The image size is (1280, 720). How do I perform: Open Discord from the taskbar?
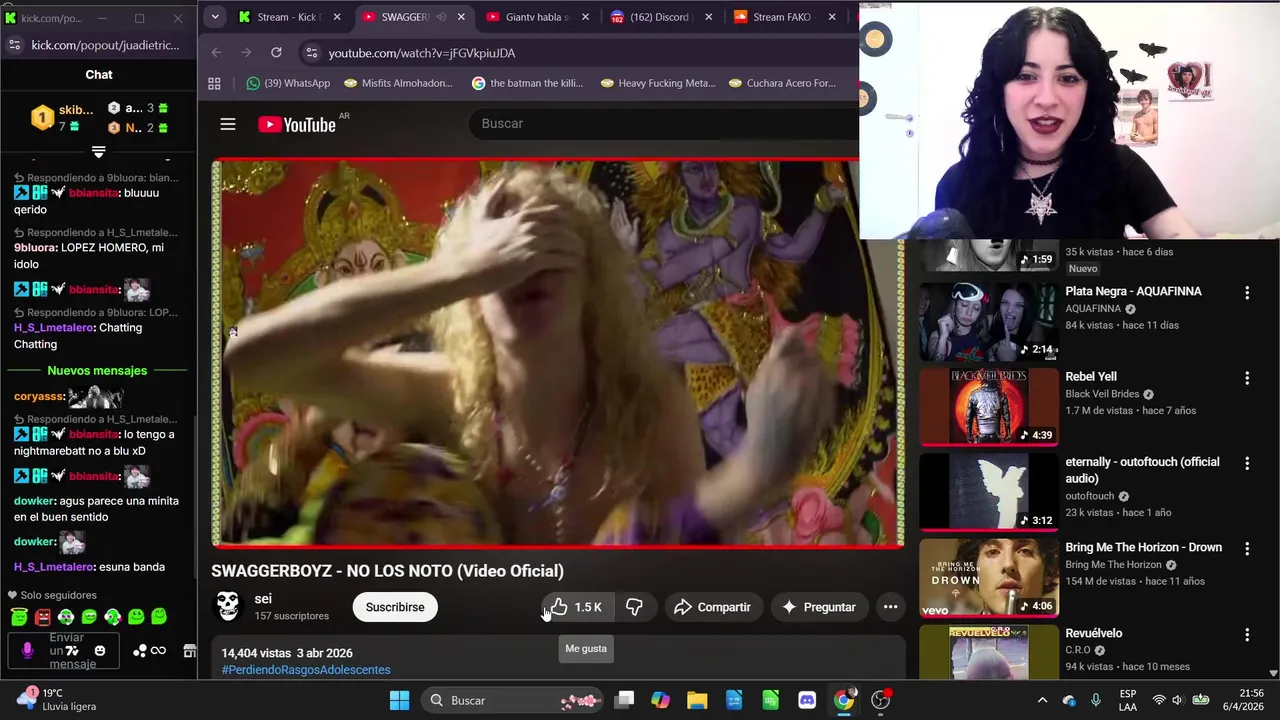[x=807, y=700]
